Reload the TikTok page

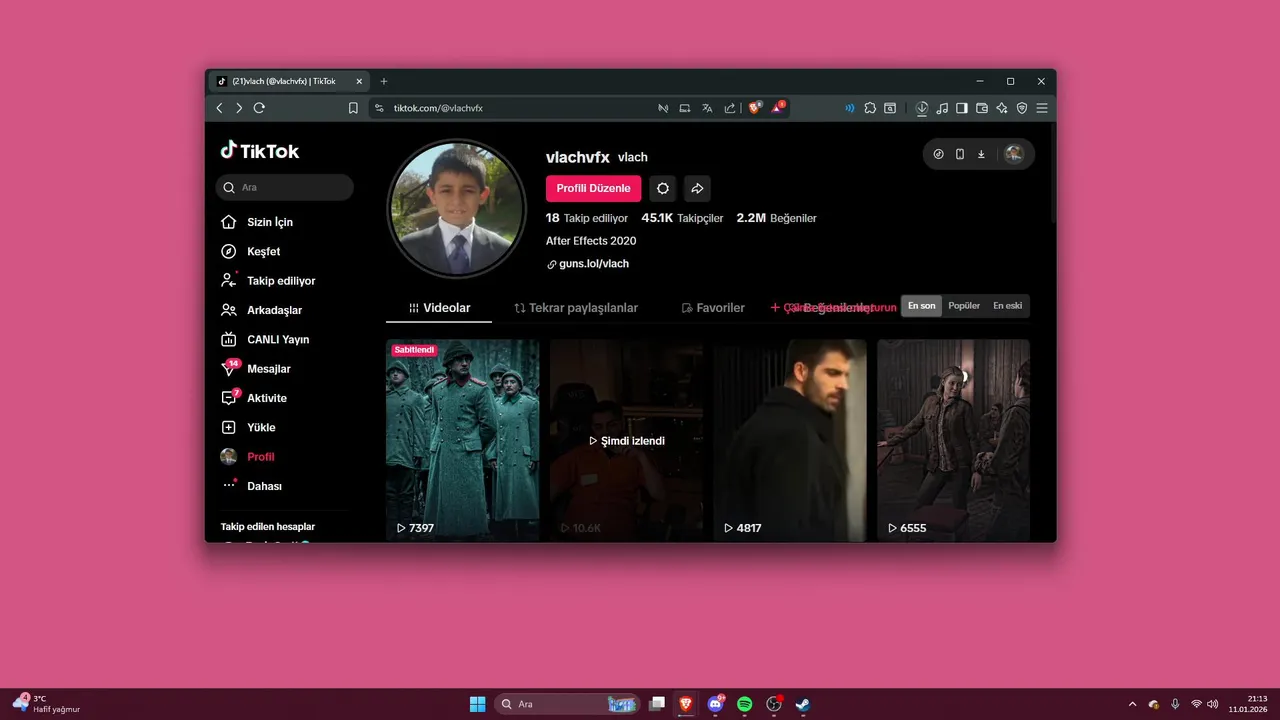pyautogui.click(x=259, y=108)
